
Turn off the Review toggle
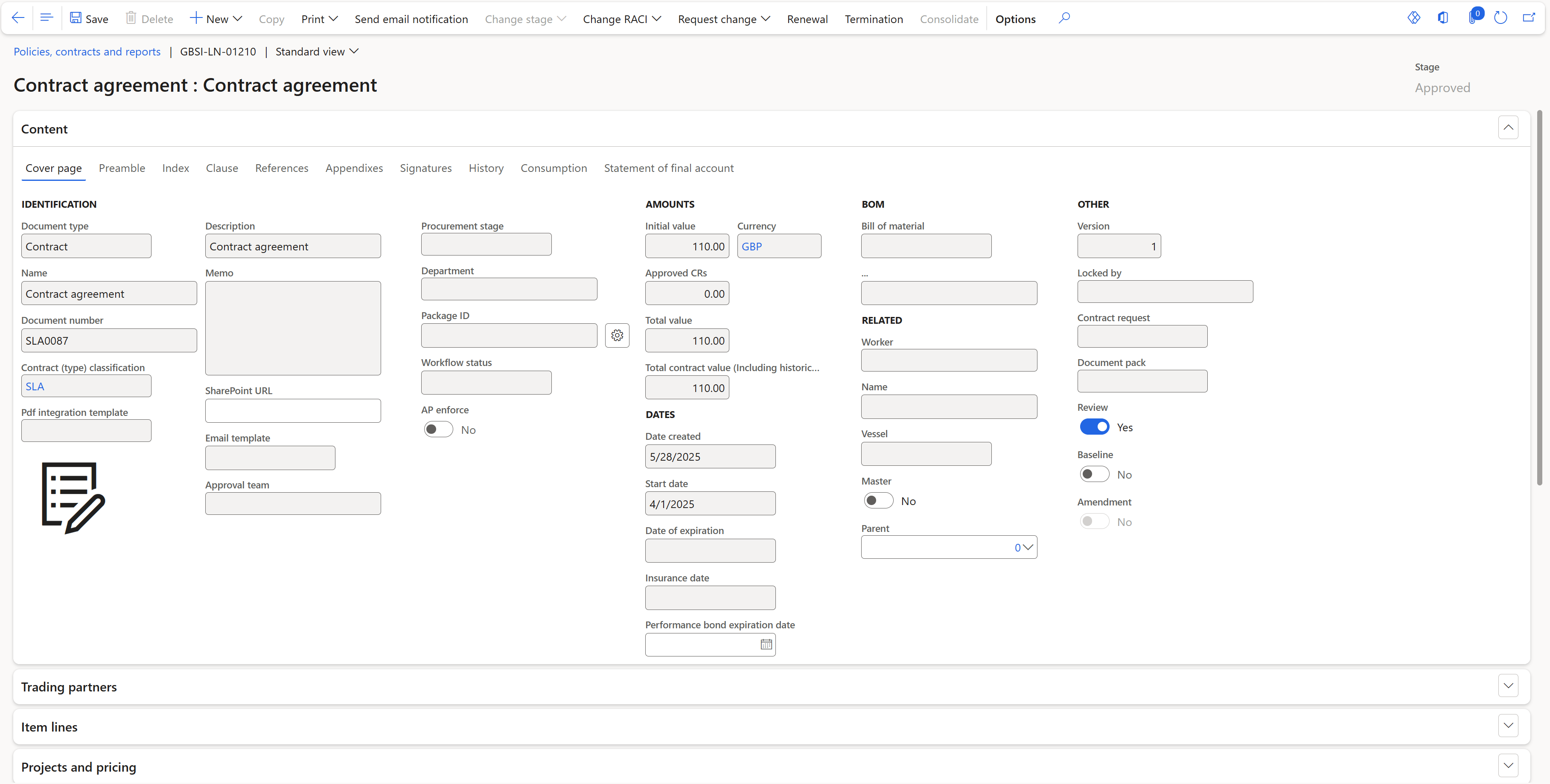[1094, 427]
